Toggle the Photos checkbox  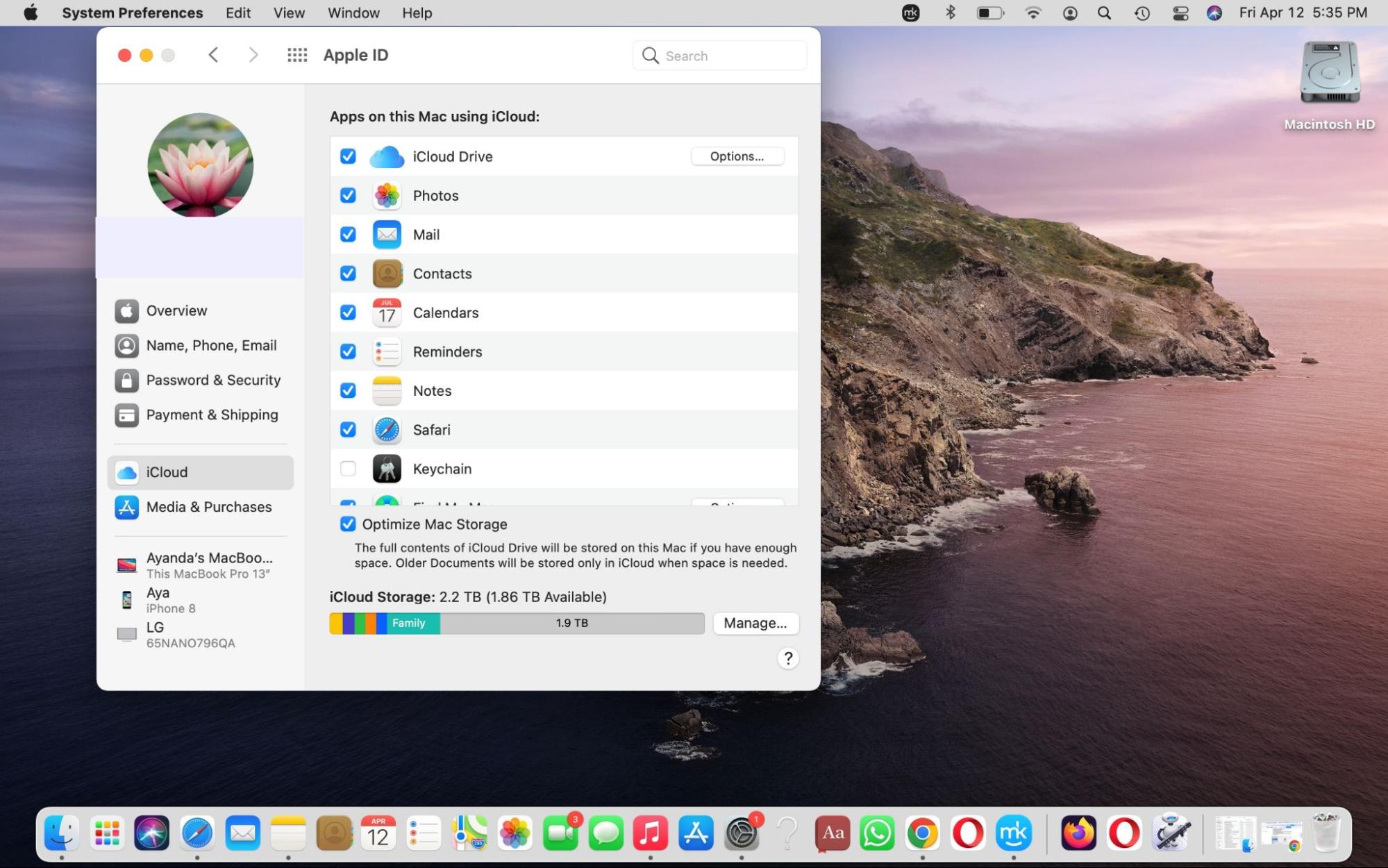click(348, 195)
